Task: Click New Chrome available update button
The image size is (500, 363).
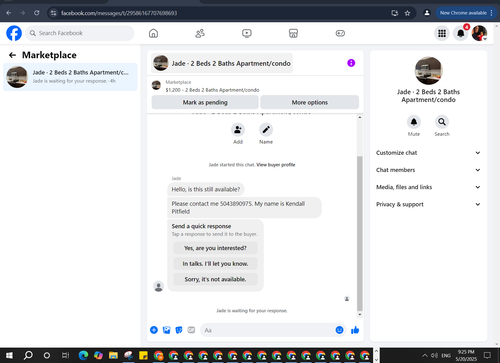Action: tap(466, 13)
